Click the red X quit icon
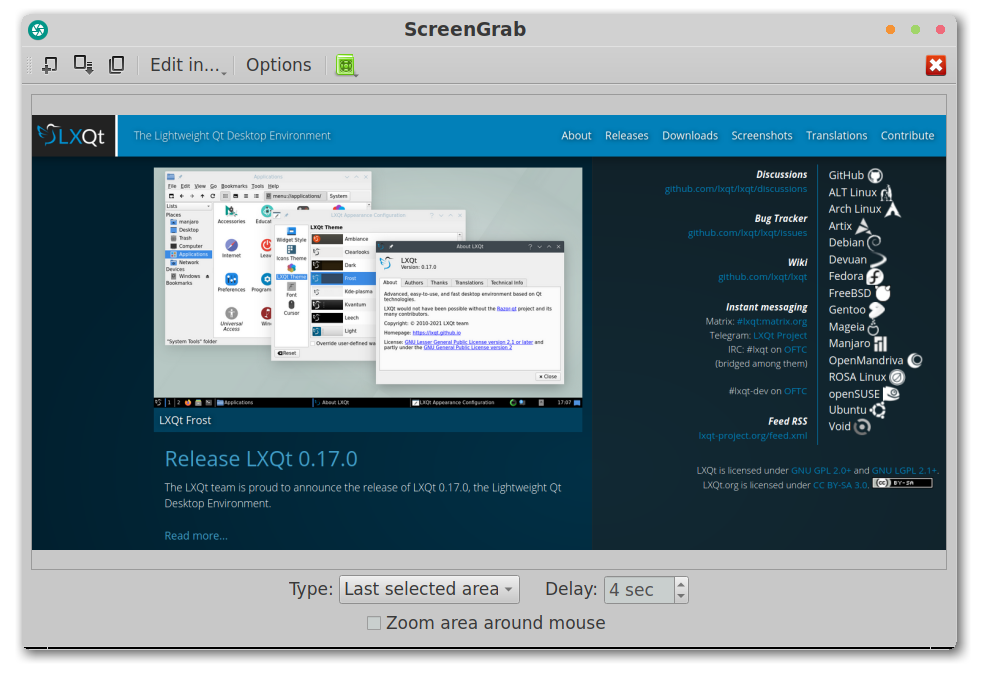This screenshot has height=693, width=988. (x=935, y=65)
